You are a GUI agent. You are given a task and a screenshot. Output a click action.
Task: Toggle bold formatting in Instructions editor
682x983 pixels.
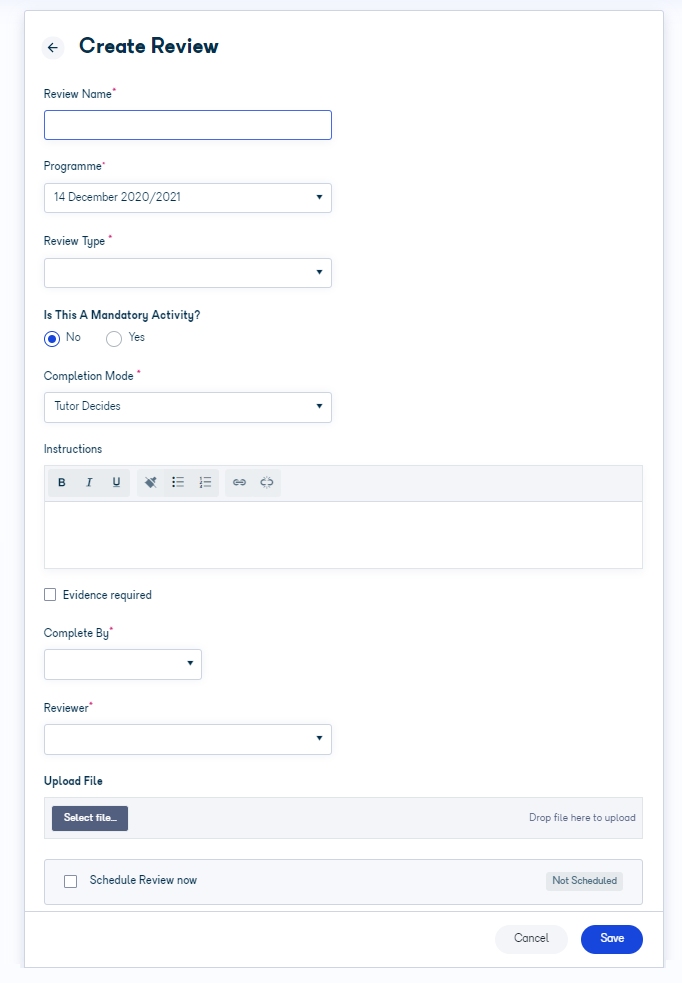61,482
